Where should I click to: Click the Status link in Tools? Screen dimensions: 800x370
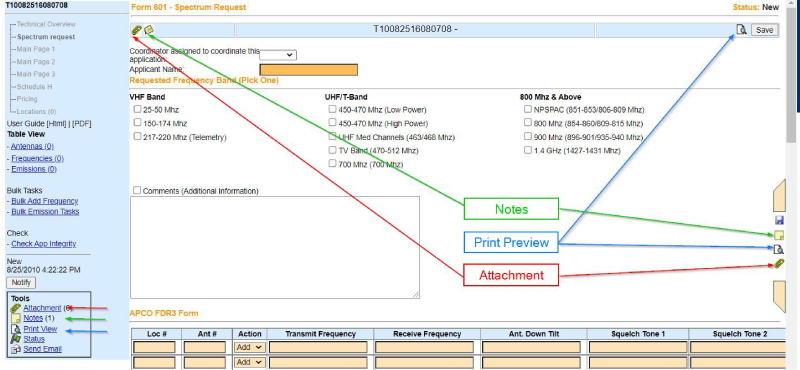point(34,339)
